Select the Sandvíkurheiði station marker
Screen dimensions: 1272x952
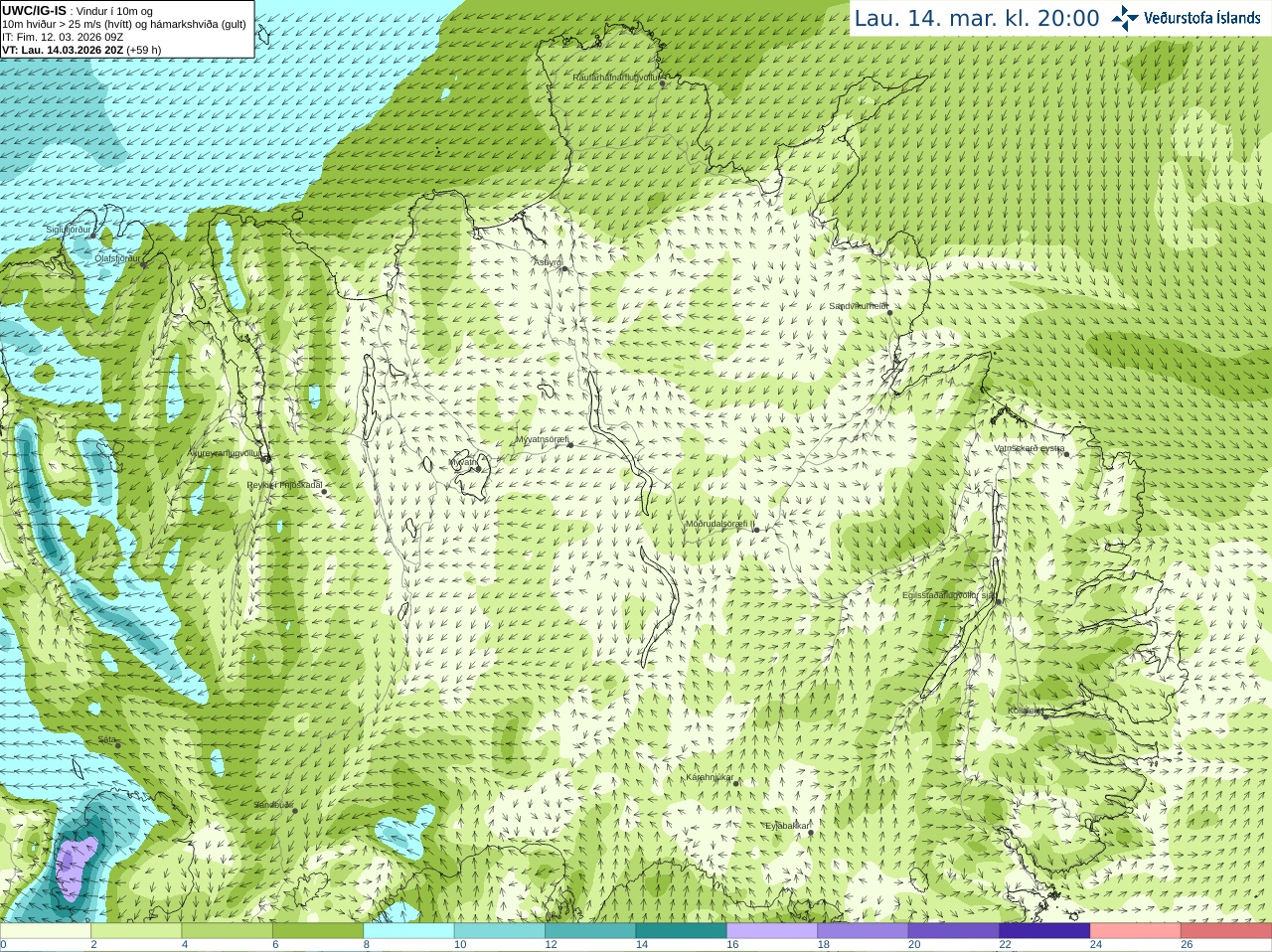point(890,312)
